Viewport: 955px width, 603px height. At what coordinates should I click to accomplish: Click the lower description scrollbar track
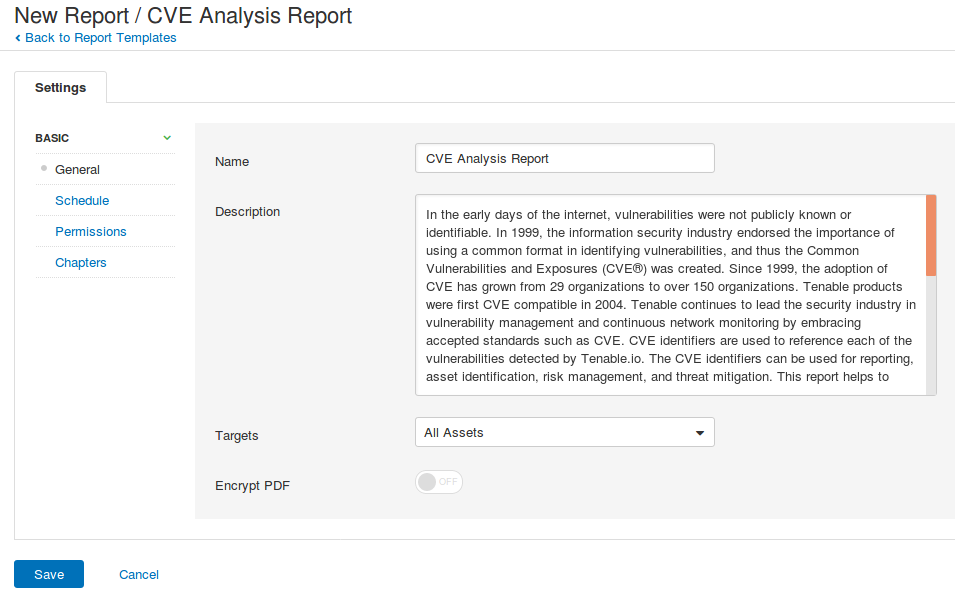931,335
